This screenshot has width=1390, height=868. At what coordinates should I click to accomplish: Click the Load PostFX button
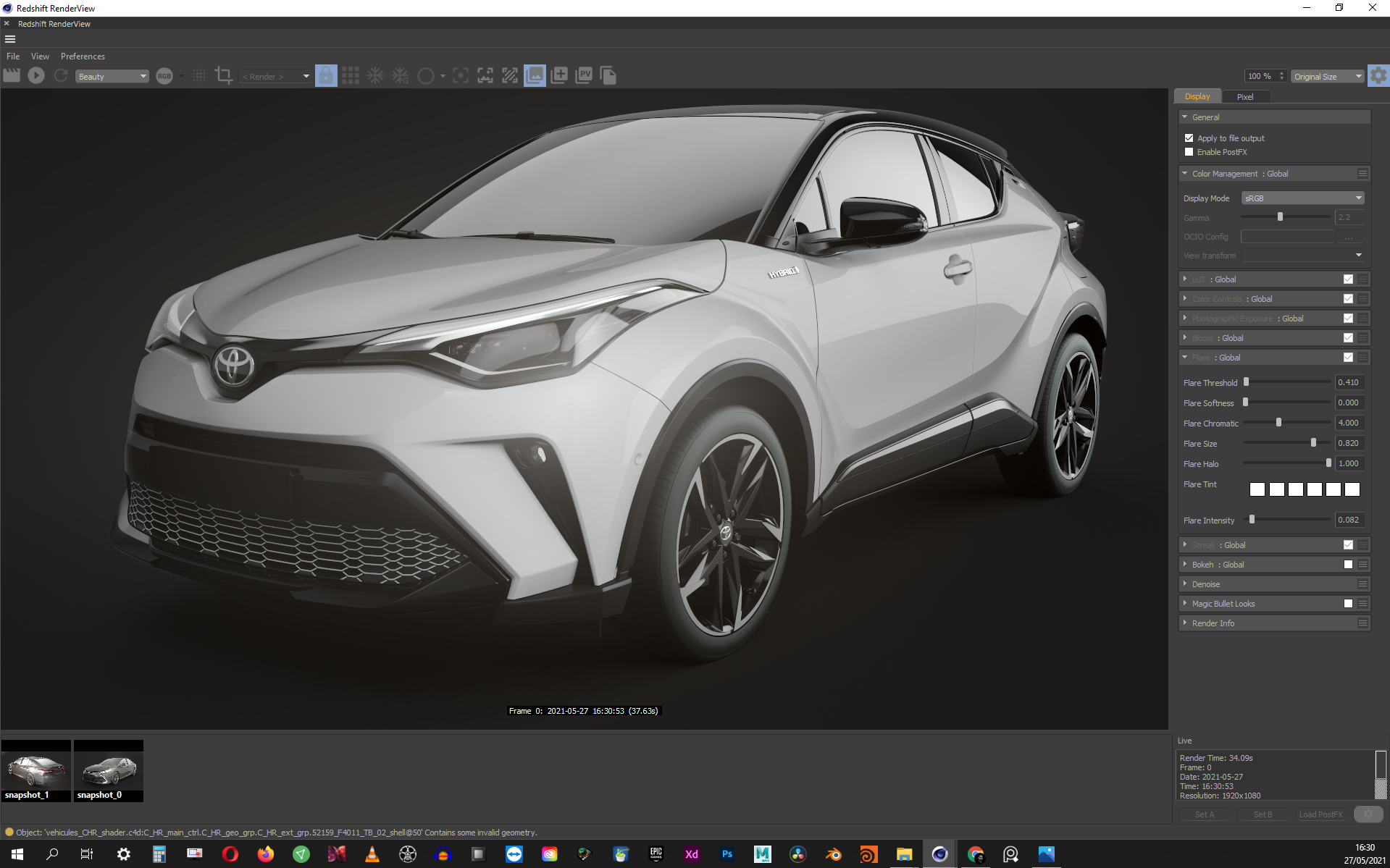[x=1320, y=814]
